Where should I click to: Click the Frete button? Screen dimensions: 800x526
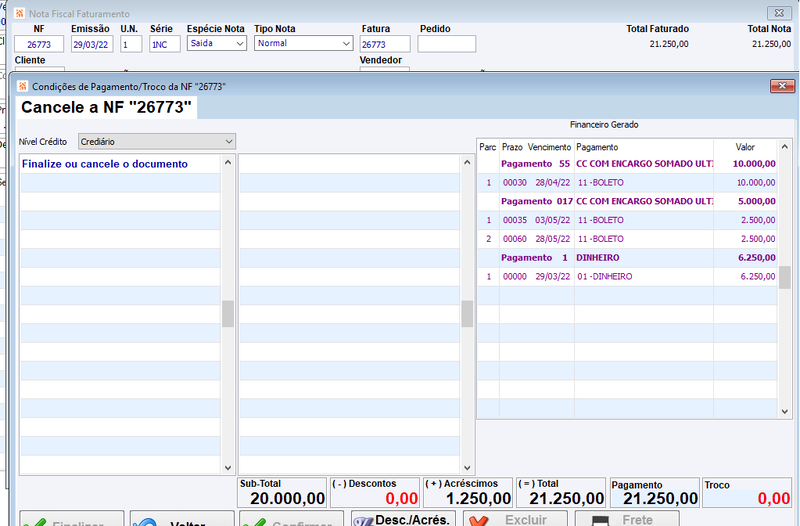point(627,519)
